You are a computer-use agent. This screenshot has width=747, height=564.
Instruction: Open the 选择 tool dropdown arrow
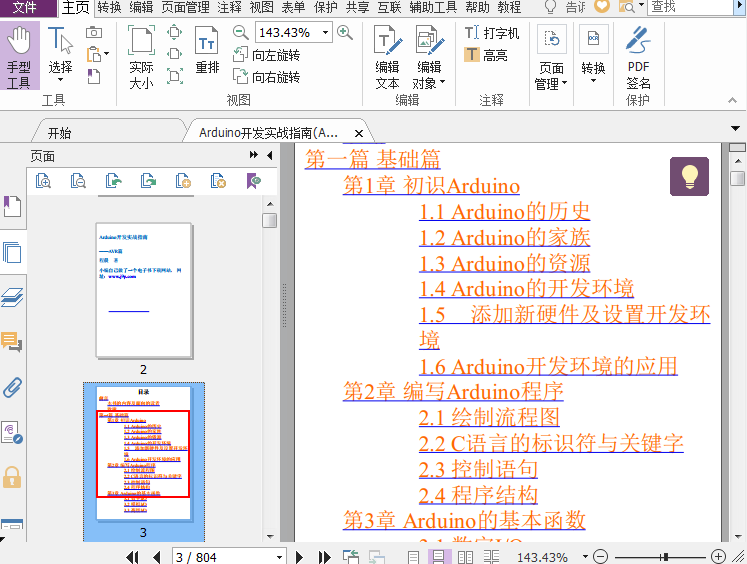pyautogui.click(x=61, y=80)
